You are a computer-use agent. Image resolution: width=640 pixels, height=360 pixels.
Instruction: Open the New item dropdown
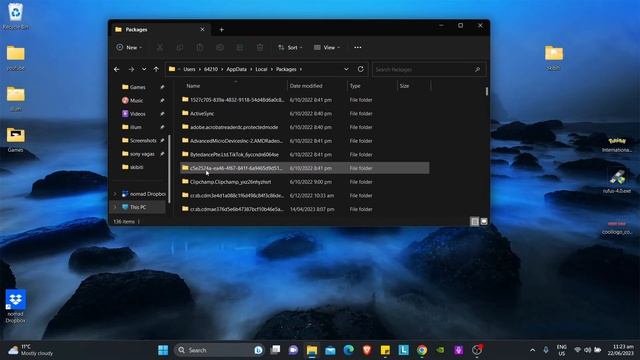[129, 48]
